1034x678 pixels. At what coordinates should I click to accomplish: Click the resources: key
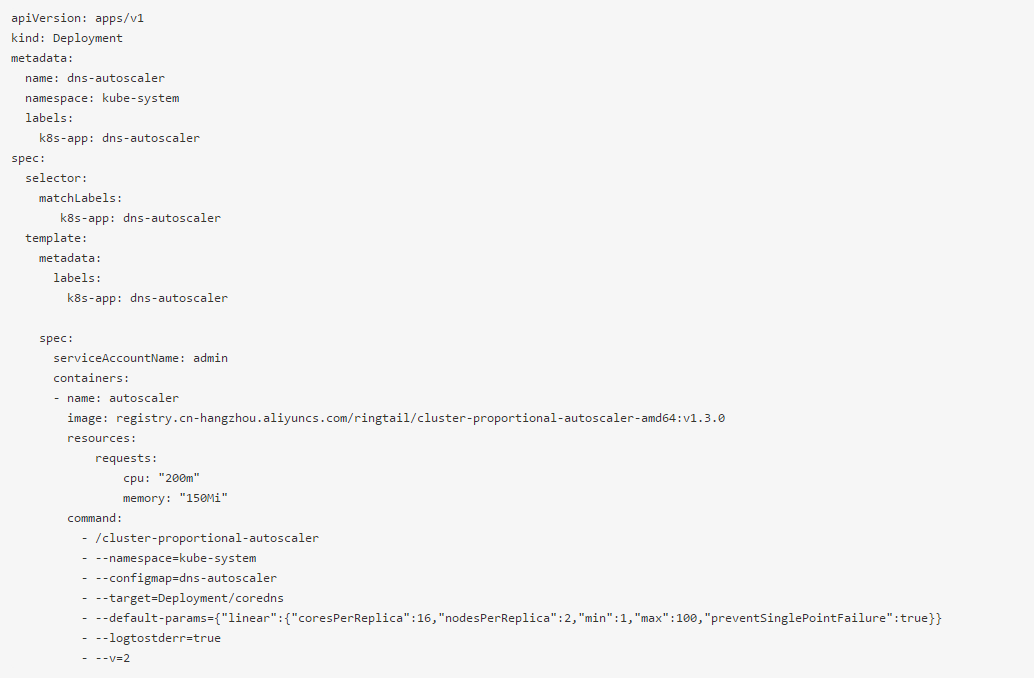pyautogui.click(x=102, y=438)
